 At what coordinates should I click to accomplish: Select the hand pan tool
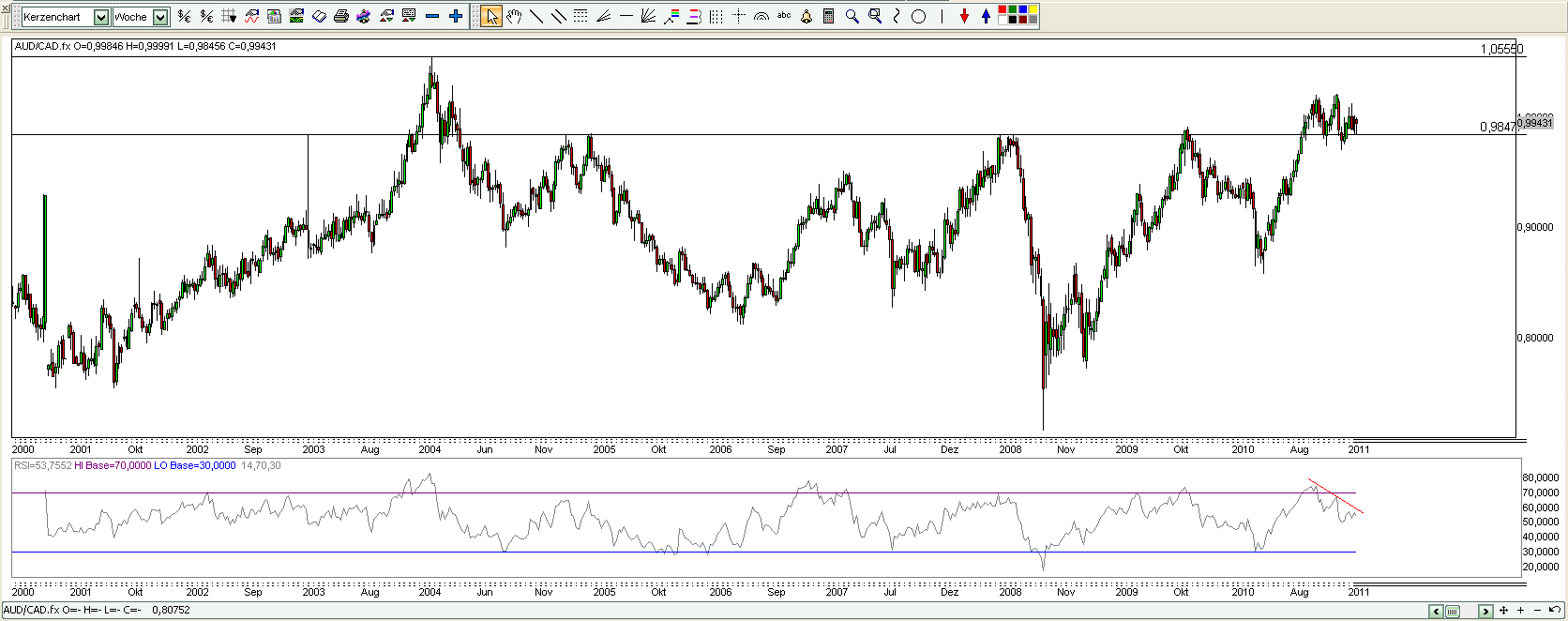click(514, 16)
